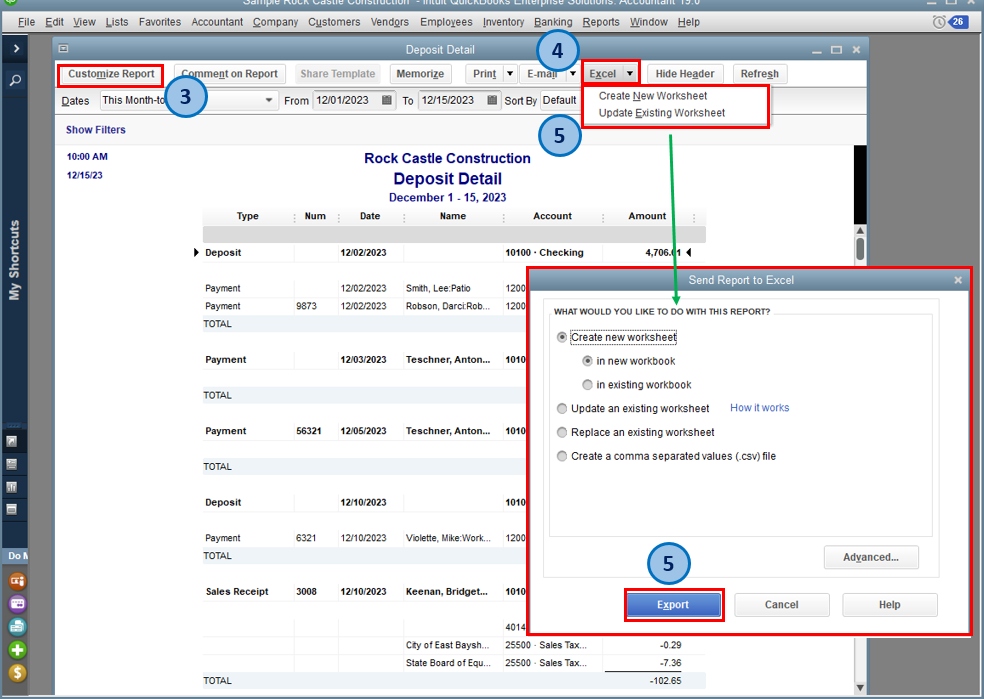
Task: Open the Advanced options button
Action: 871,557
